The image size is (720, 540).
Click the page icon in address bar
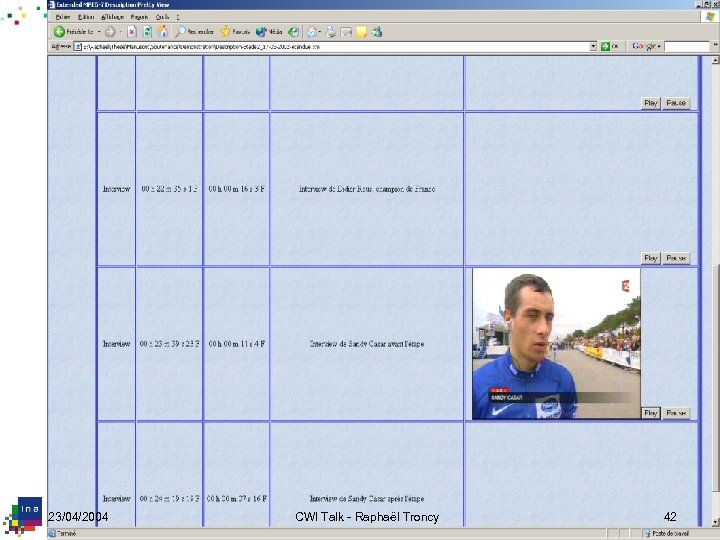click(78, 46)
